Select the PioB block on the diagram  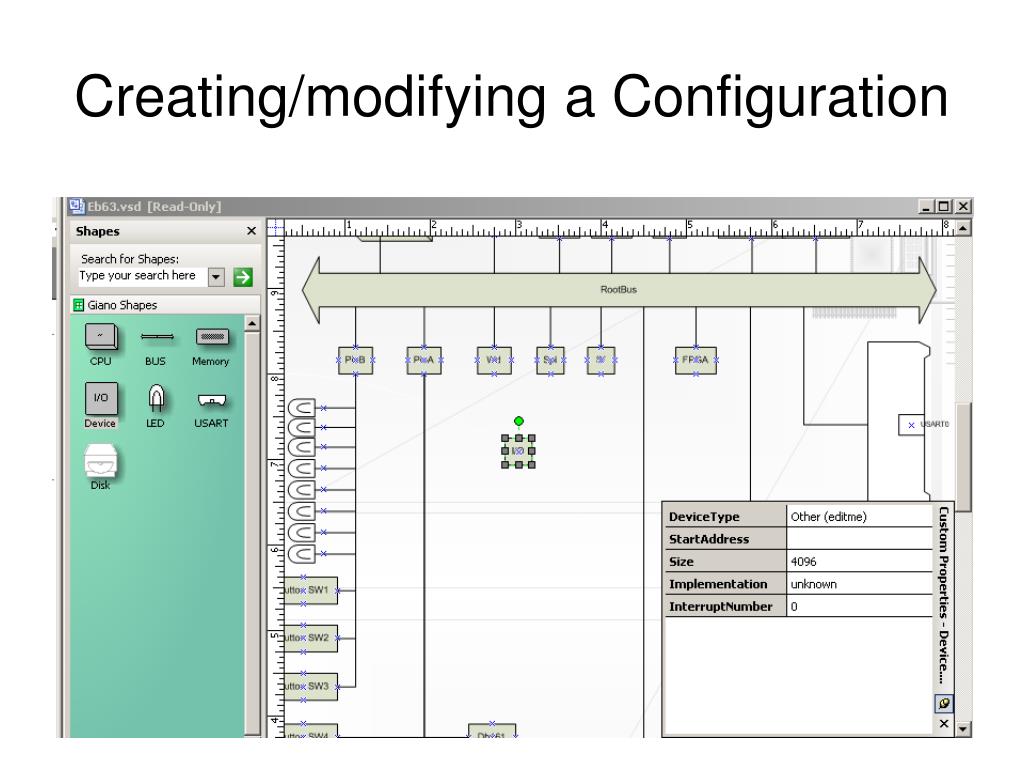356,360
